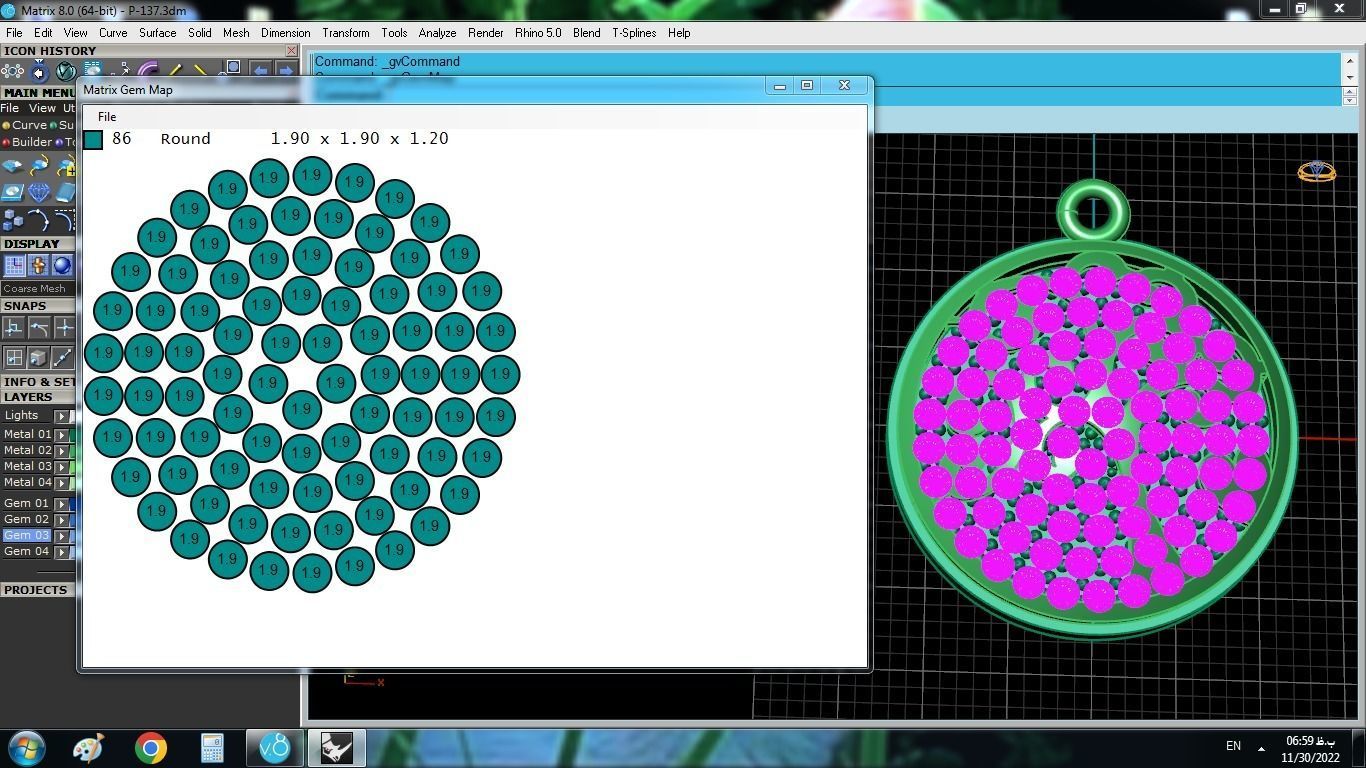Open the Projects panel header
1366x768 pixels.
36,590
